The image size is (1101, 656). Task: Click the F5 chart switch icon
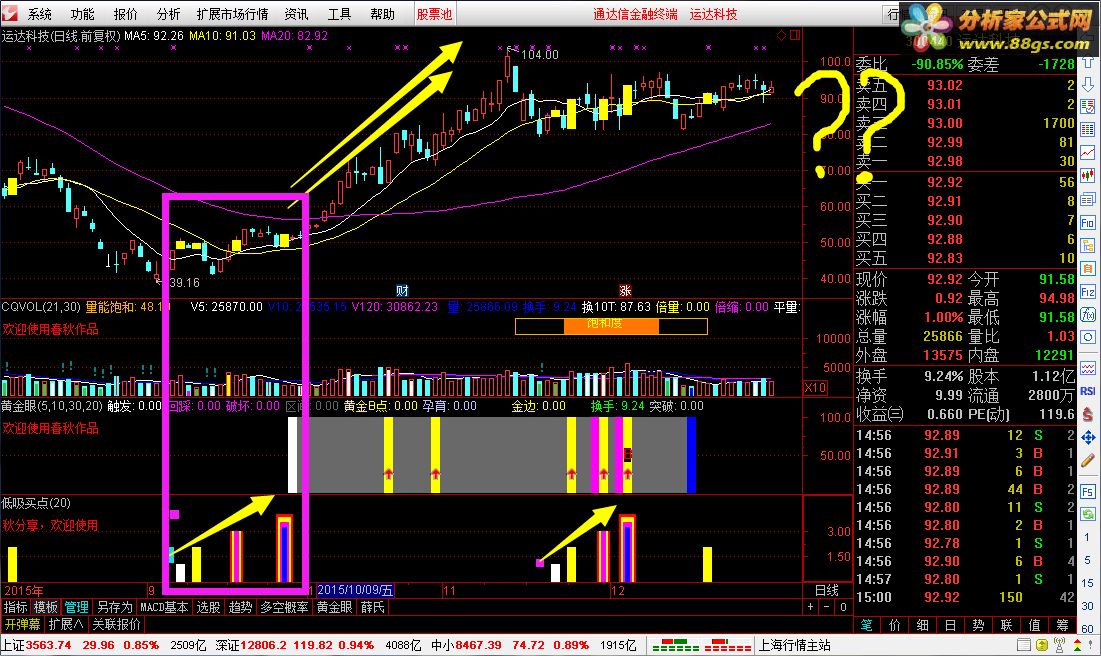1088,491
